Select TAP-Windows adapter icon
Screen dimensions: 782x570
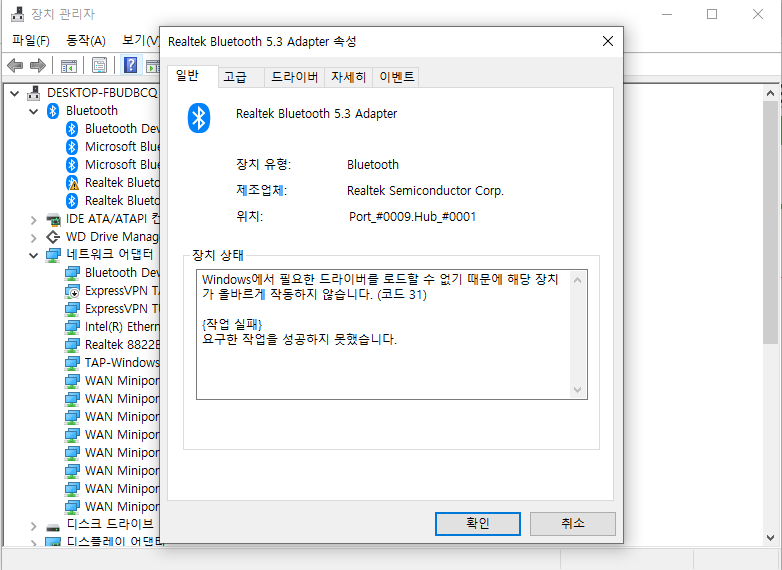click(x=72, y=363)
